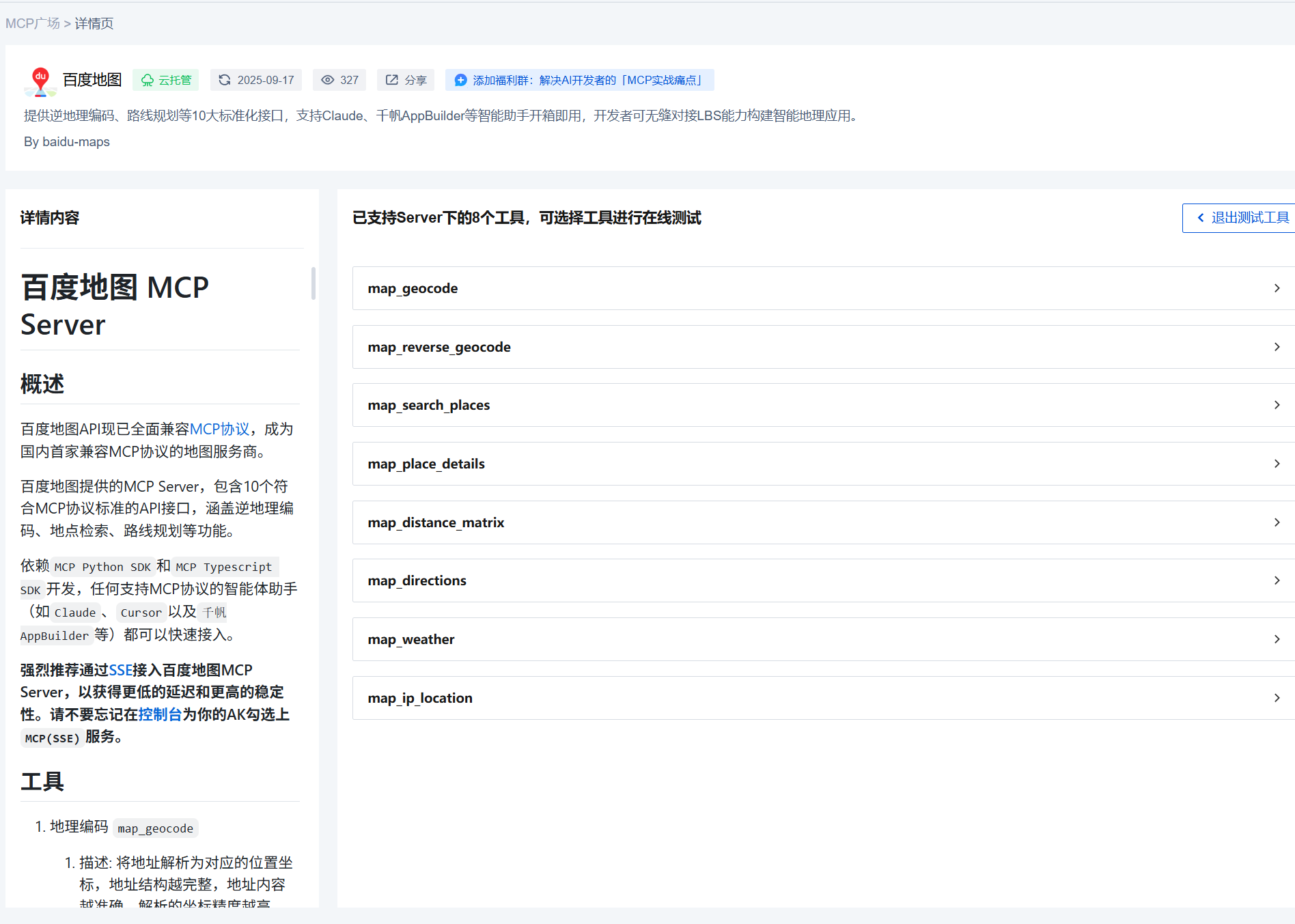Select the 详情页 breadcrumb item
This screenshot has width=1295, height=924.
[94, 23]
